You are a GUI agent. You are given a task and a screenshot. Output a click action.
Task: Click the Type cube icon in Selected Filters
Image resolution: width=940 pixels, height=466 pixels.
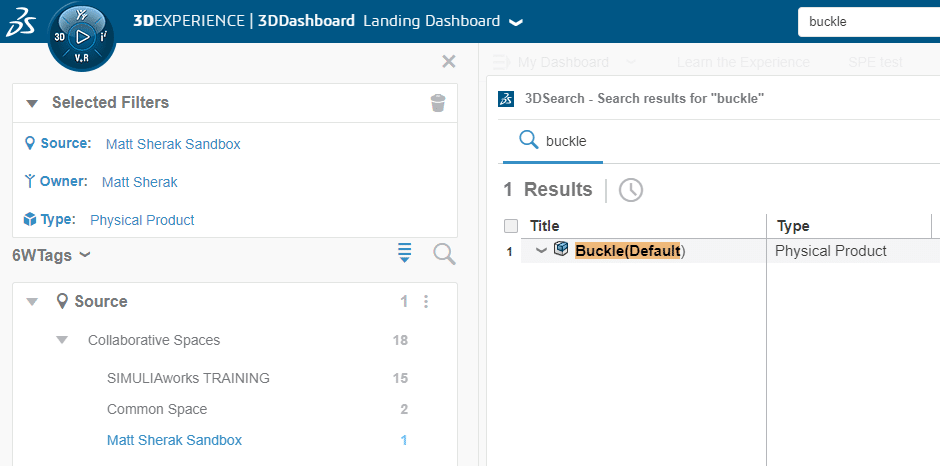30,220
